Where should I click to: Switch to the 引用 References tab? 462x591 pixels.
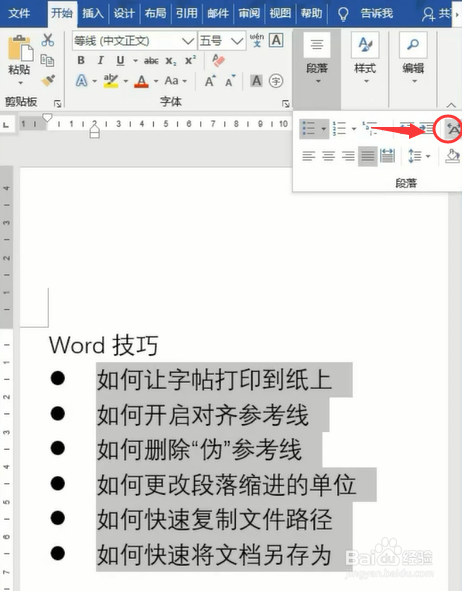[x=187, y=14]
